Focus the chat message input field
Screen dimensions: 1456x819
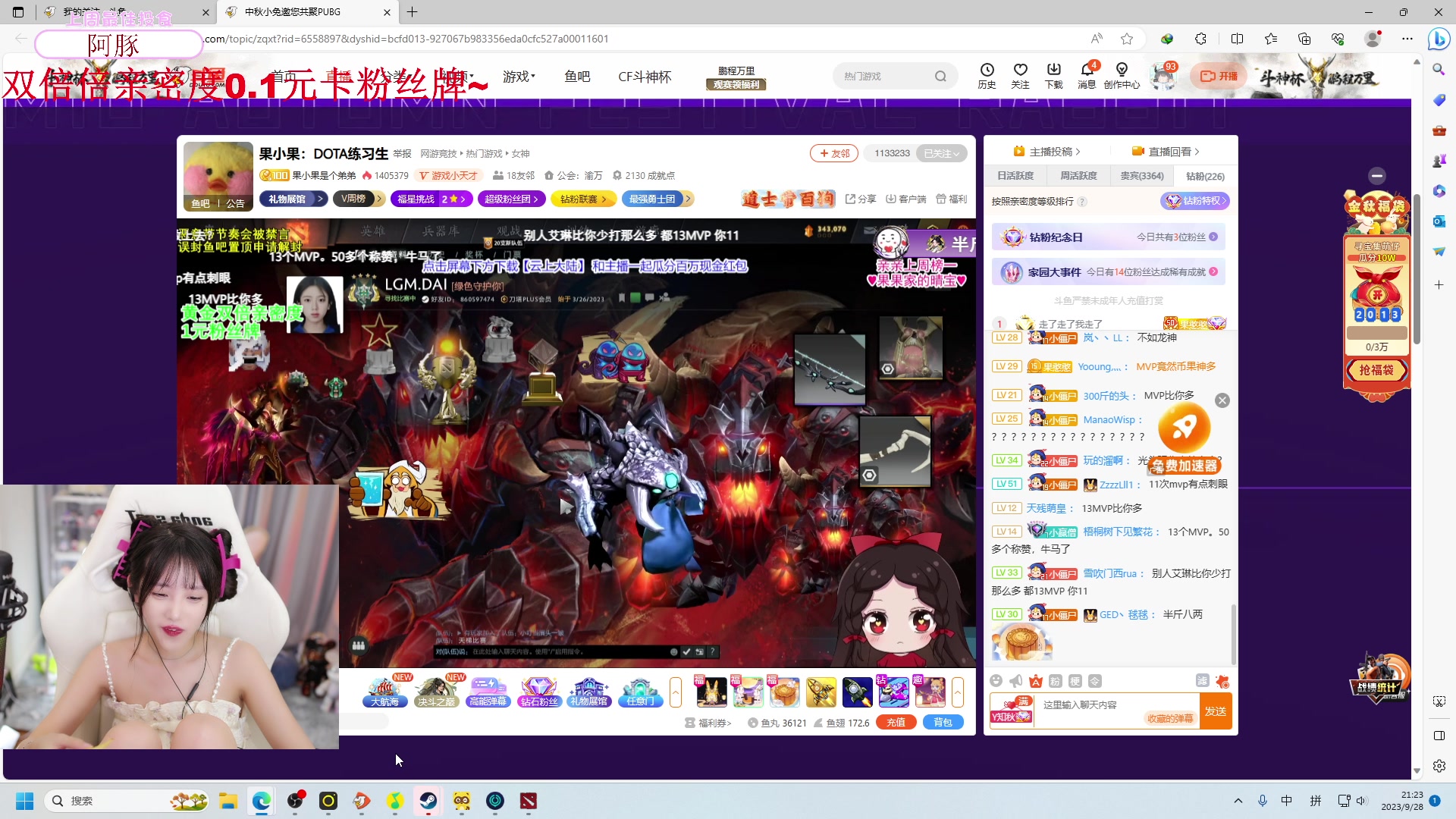(1117, 711)
